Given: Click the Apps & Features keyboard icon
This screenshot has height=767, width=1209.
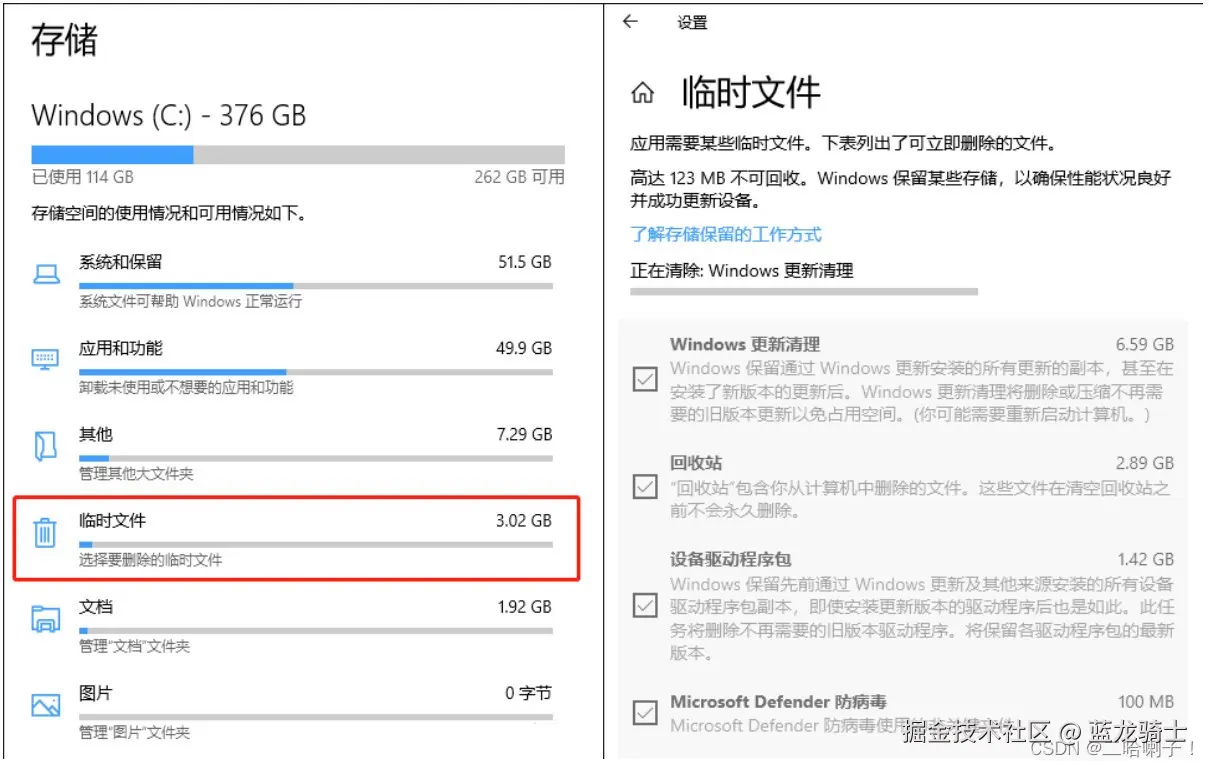Looking at the screenshot, I should click(x=46, y=359).
